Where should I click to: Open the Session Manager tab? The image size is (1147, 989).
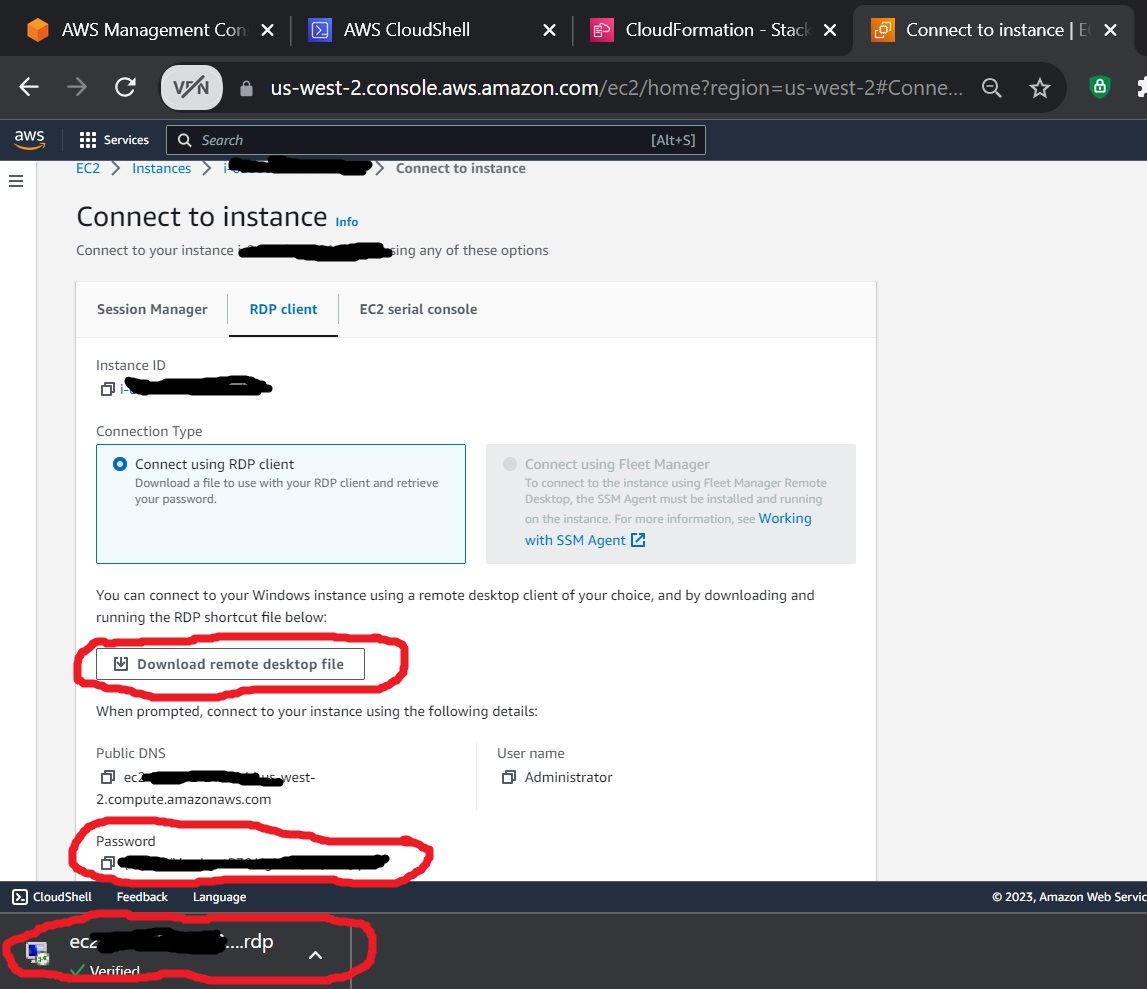(x=152, y=309)
